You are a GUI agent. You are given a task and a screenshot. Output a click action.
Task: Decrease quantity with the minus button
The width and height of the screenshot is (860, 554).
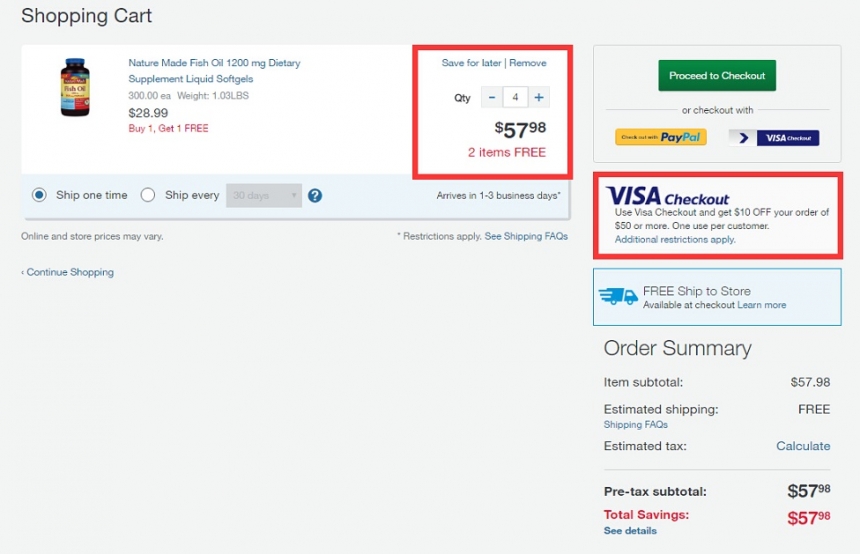[492, 98]
